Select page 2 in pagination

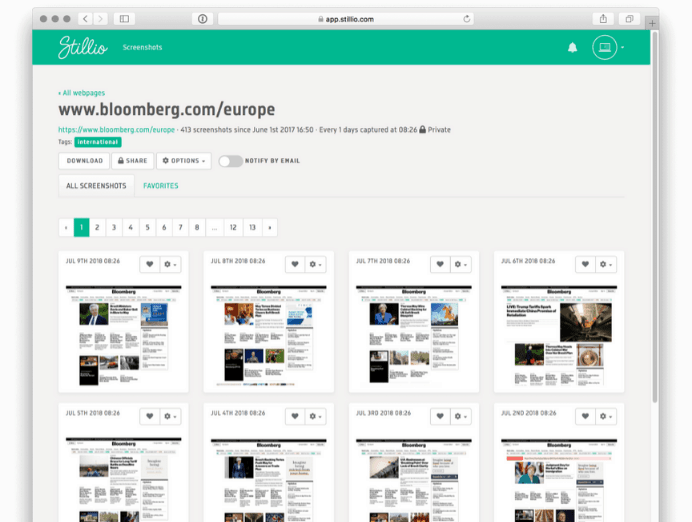(x=97, y=228)
